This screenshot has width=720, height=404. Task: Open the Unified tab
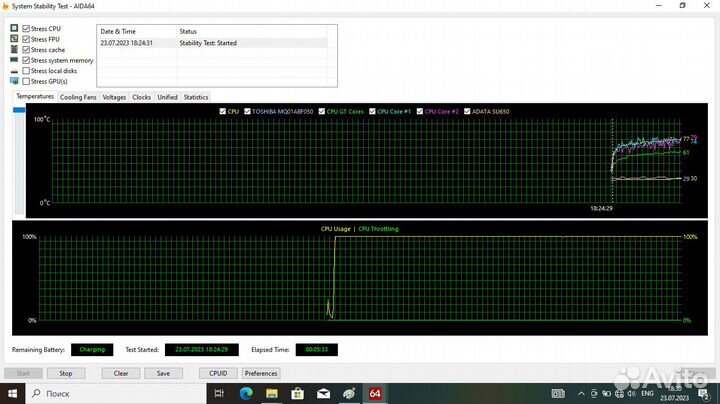click(167, 97)
